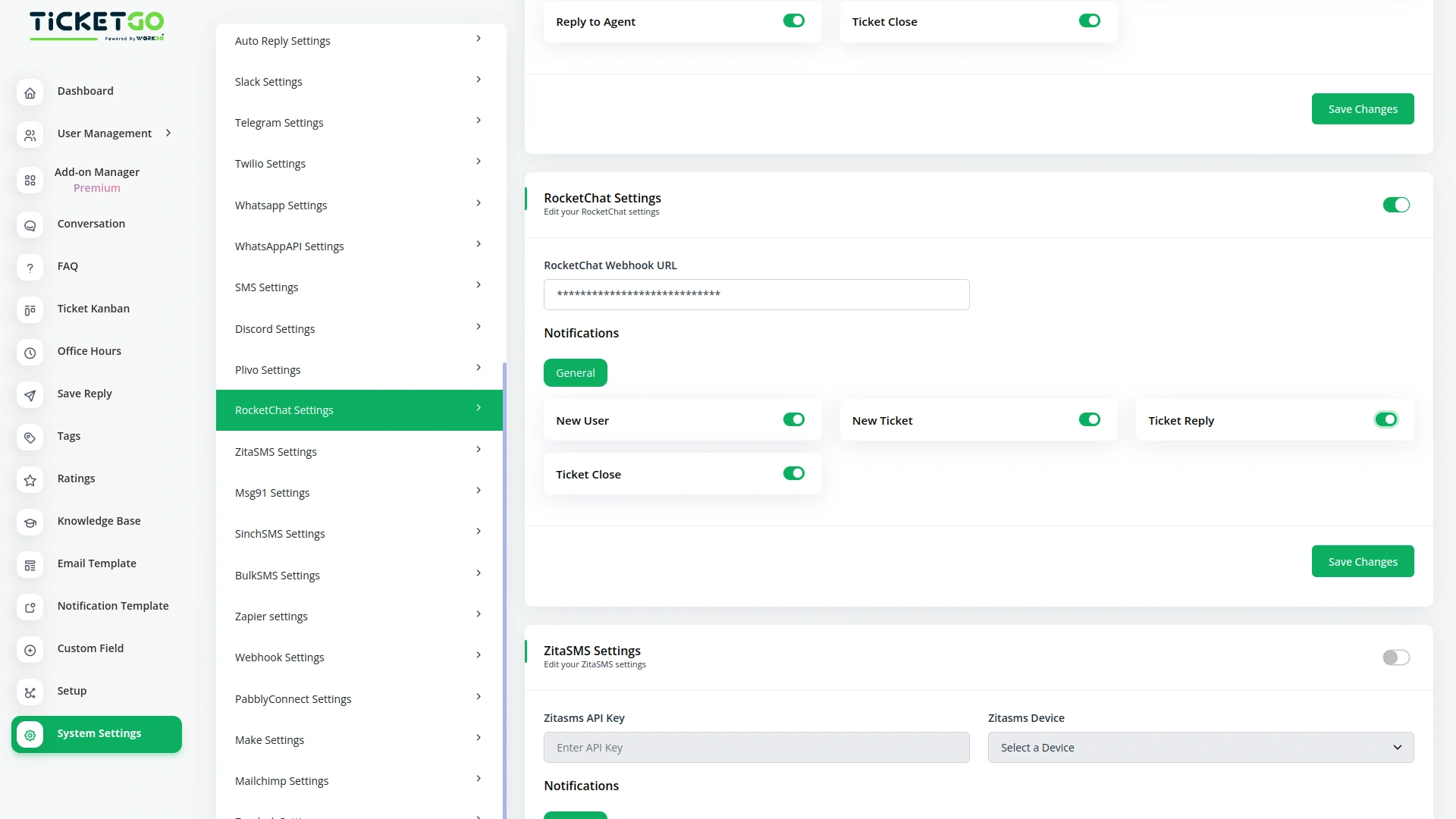Screen dimensions: 1456x819
Task: Click the System Settings gear icon
Action: 30,736
